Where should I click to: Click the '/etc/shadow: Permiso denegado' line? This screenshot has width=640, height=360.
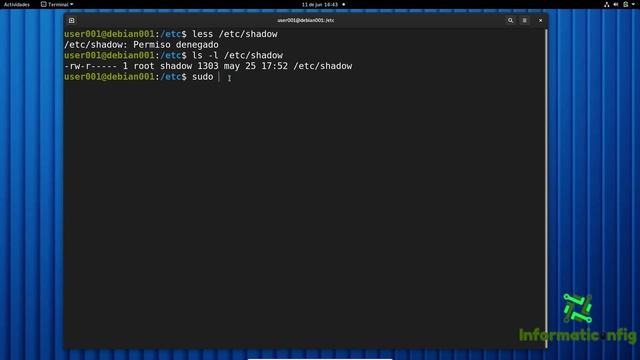141,44
